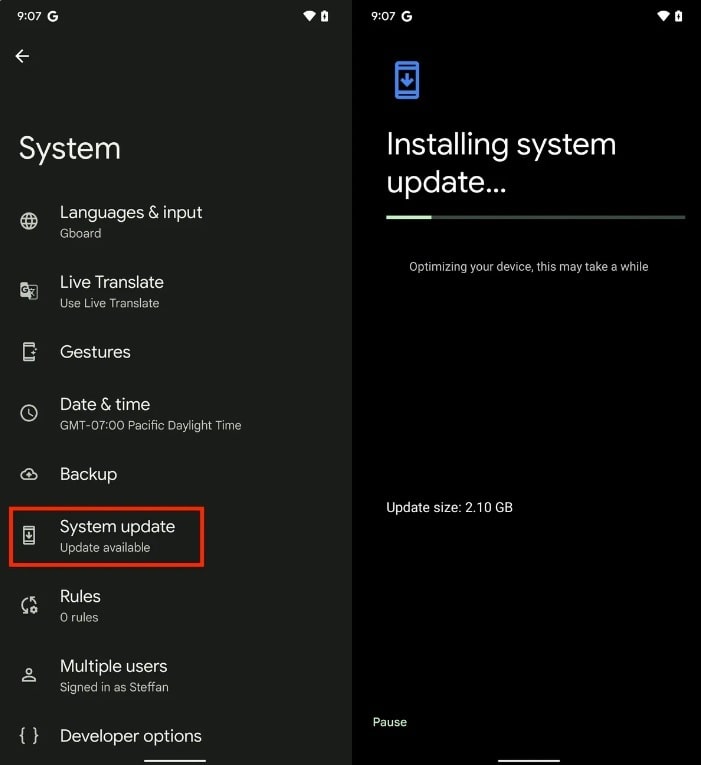
Task: Tap the Wi-Fi icon in left status bar
Action: pyautogui.click(x=309, y=16)
